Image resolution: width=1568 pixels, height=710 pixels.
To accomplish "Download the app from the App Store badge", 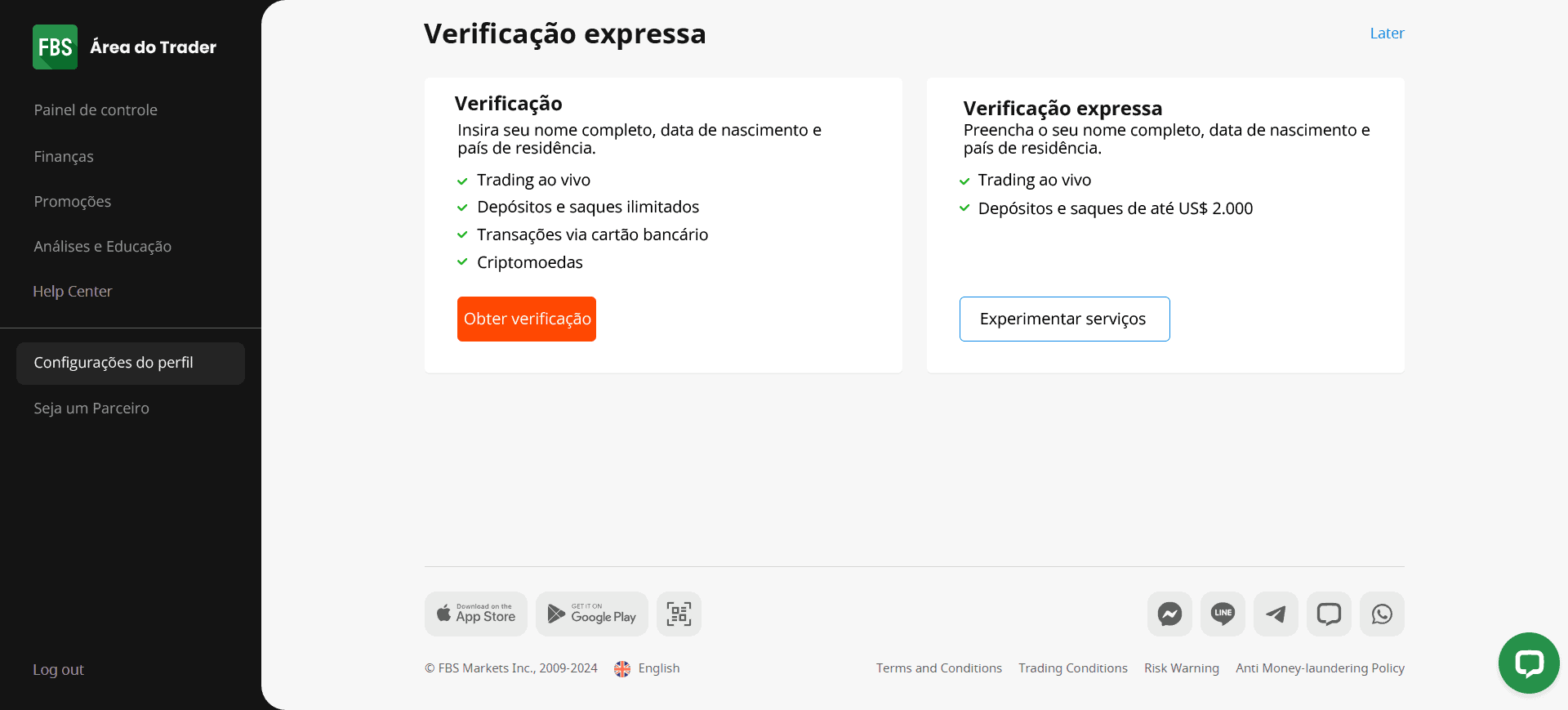I will pyautogui.click(x=475, y=614).
